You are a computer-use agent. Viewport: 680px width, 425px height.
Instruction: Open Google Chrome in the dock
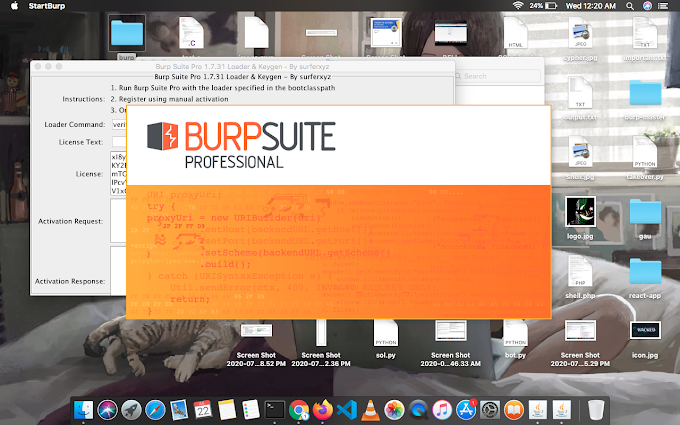tap(299, 410)
